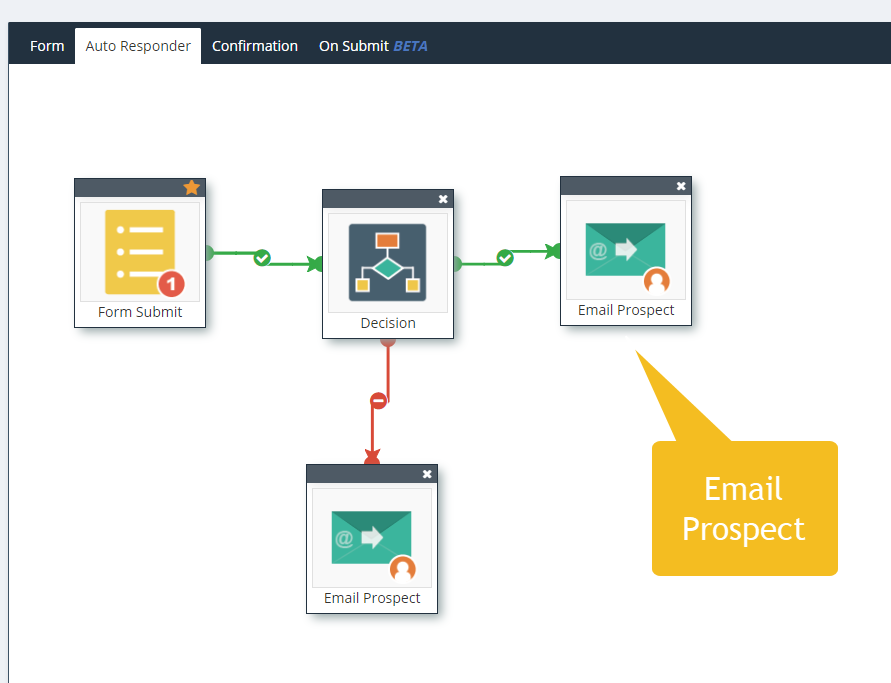Image resolution: width=891 pixels, height=683 pixels.
Task: Click the Form Submit list icon
Action: (x=140, y=252)
